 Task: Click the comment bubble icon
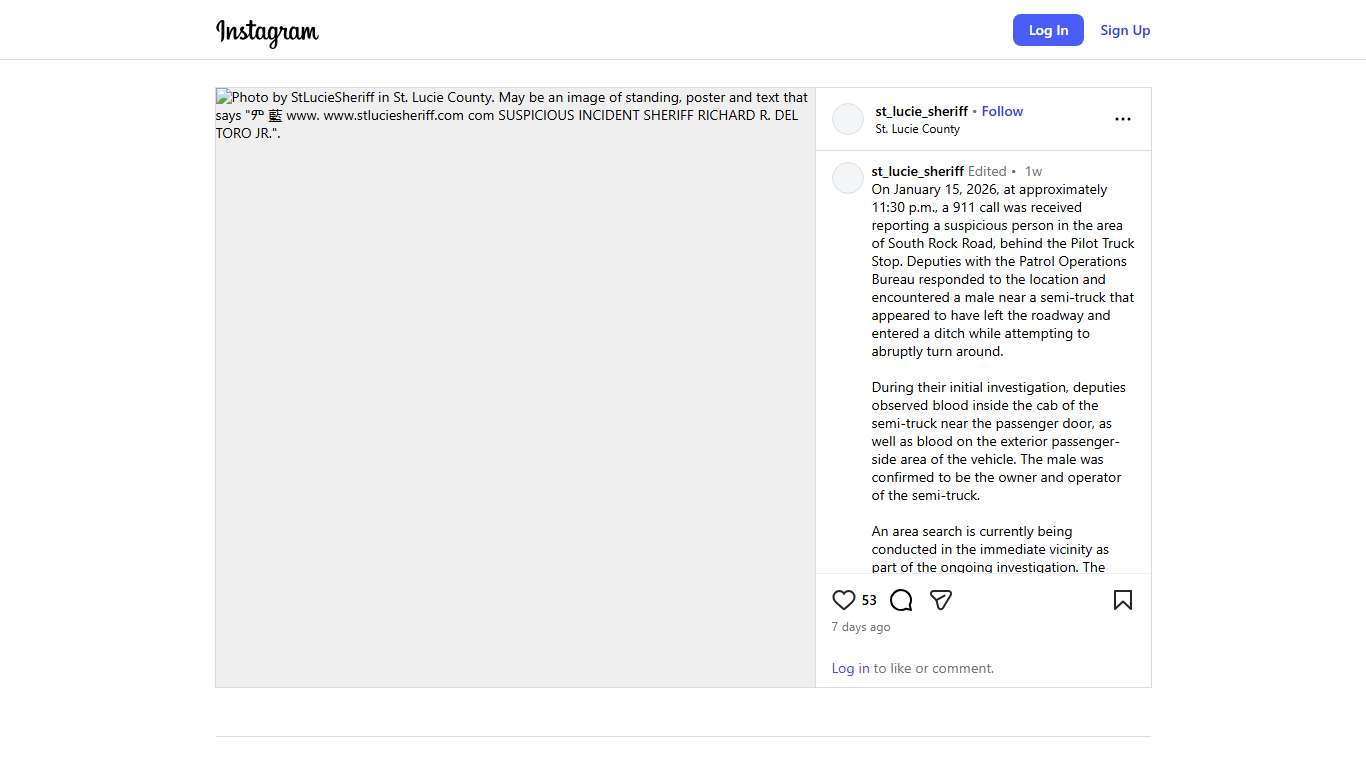point(901,600)
